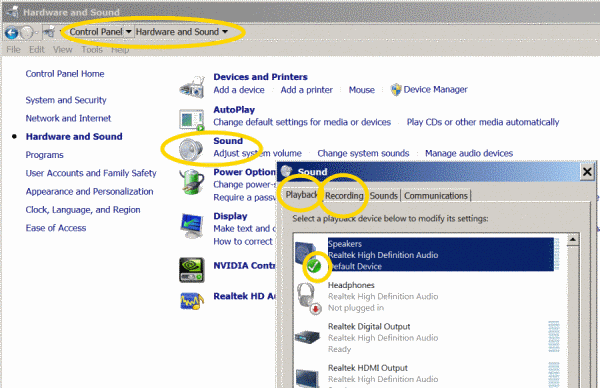The image size is (600, 388).
Task: Click the Realtek HD Audio Manager icon
Action: pos(192,301)
